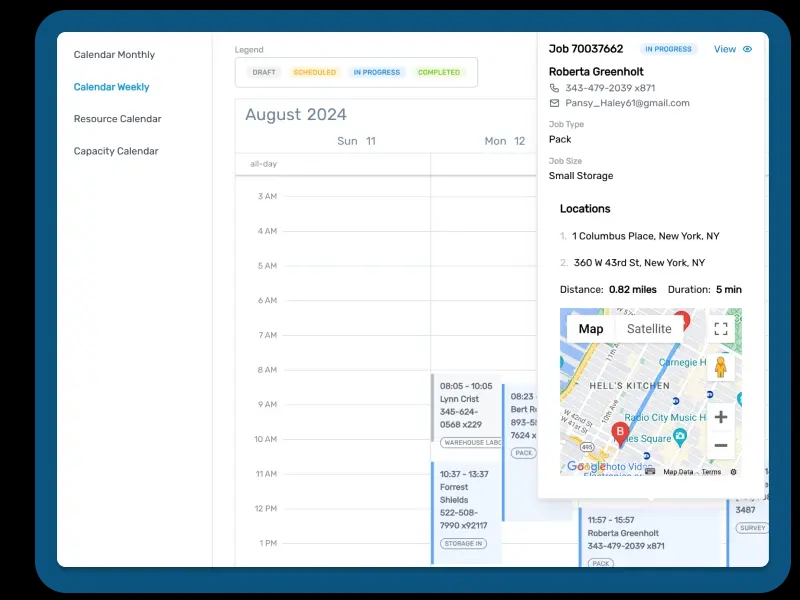This screenshot has height=600, width=800.
Task: Click the Times Square camera map icon
Action: pyautogui.click(x=680, y=436)
